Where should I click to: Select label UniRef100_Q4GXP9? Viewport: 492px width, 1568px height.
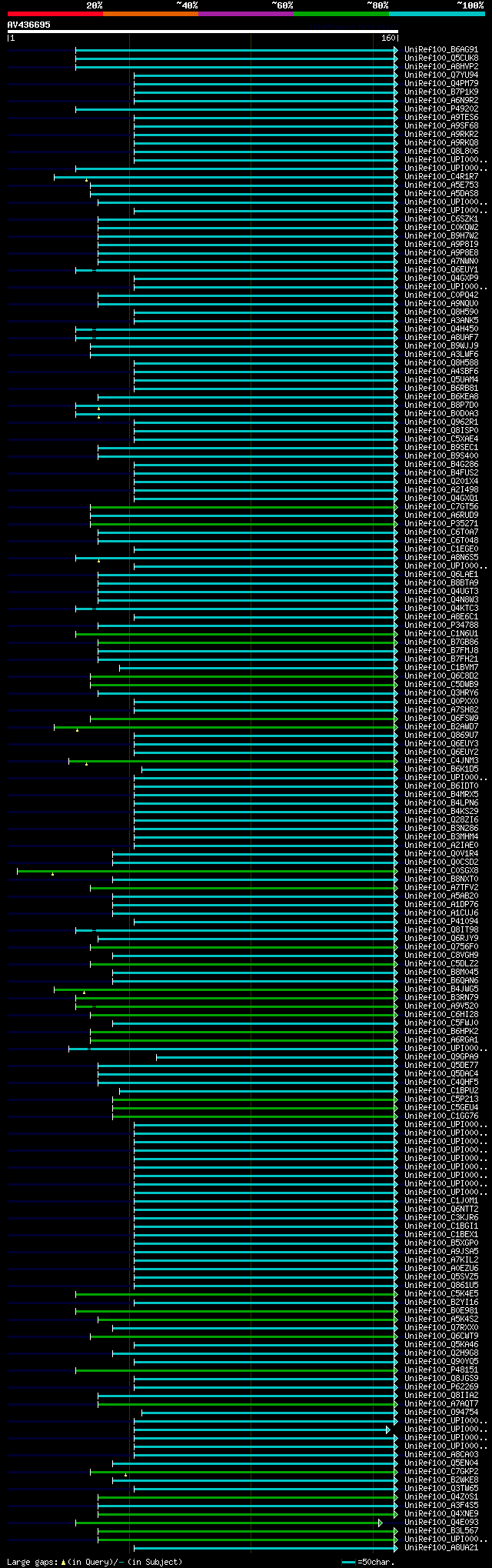pos(441,279)
